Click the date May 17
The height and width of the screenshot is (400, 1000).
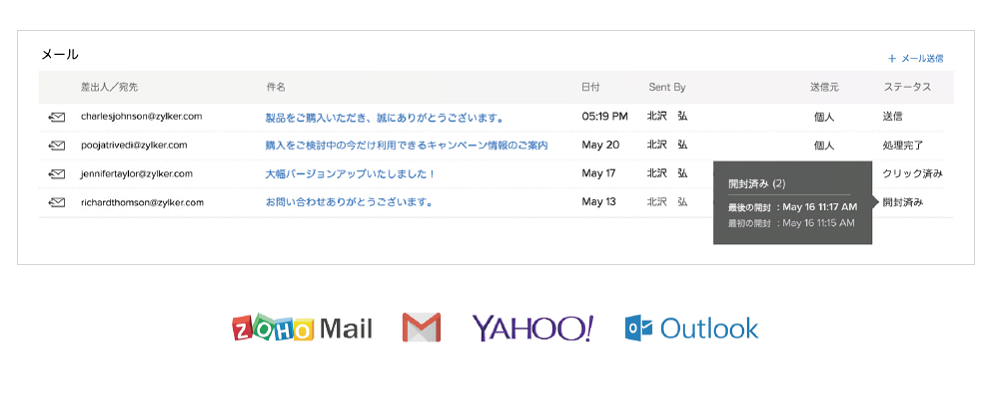coord(599,174)
